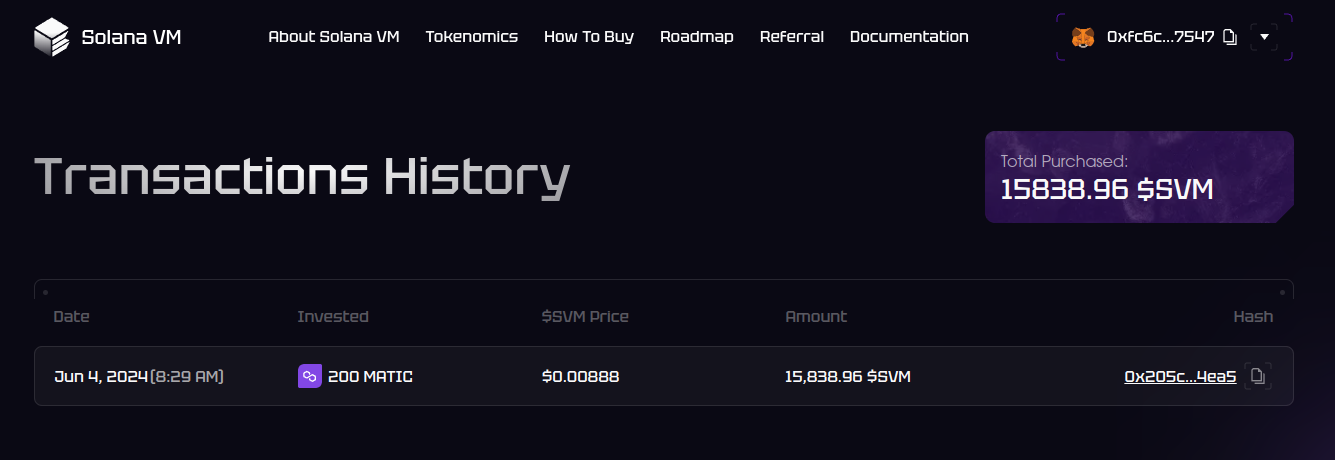The image size is (1335, 460).
Task: Click the Solana VM brand name
Action: (x=131, y=38)
